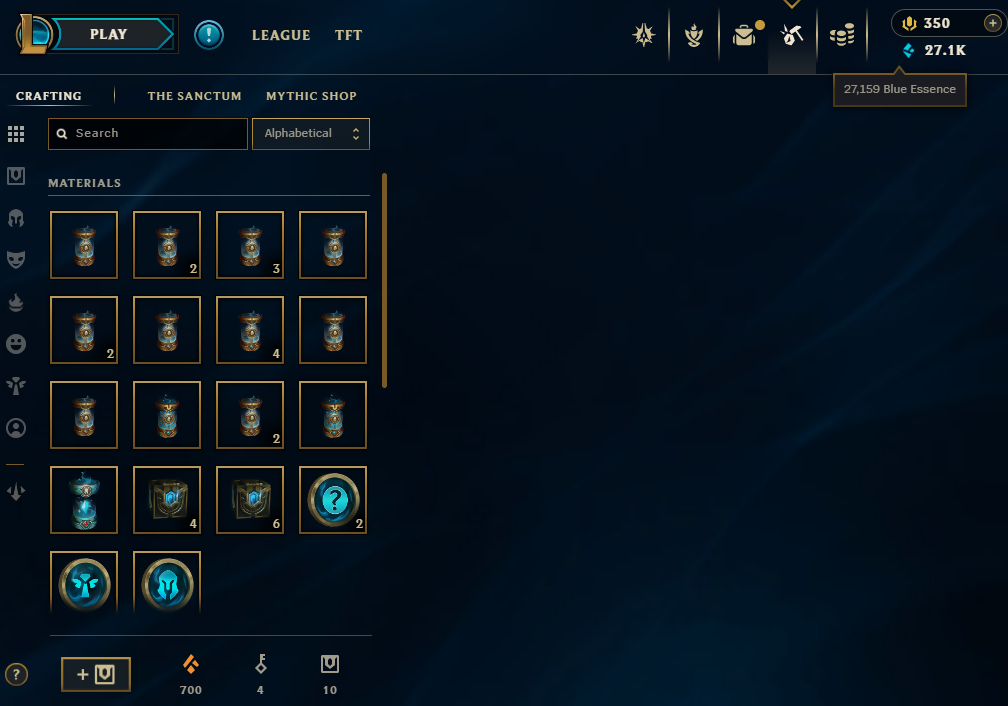Select the skins mask filter in sidebar
This screenshot has width=1008, height=706.
[x=16, y=260]
